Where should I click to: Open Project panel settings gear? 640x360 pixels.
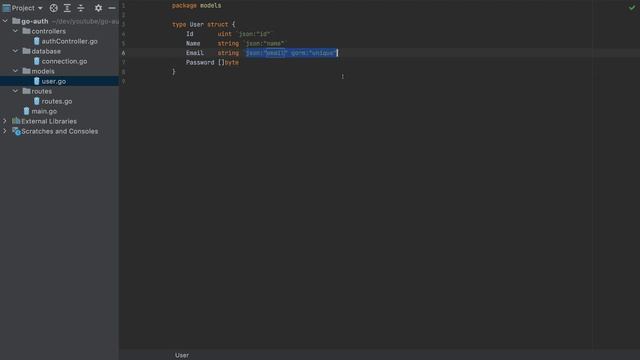point(98,8)
